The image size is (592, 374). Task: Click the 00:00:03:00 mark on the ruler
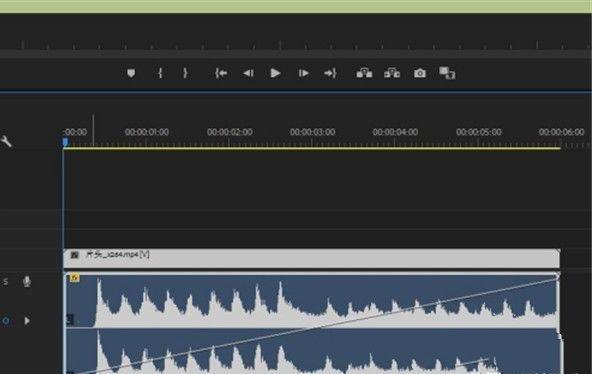click(312, 132)
